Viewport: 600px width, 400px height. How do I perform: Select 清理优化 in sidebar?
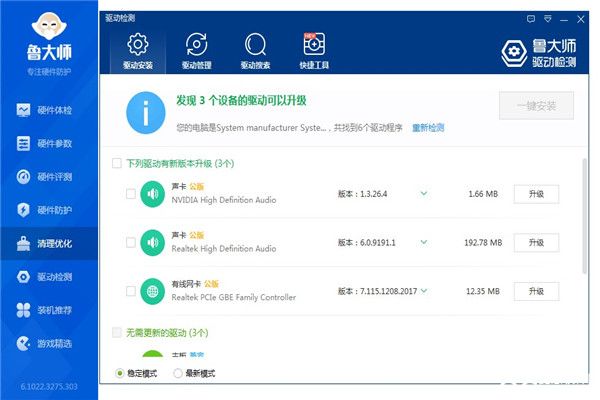[x=49, y=243]
